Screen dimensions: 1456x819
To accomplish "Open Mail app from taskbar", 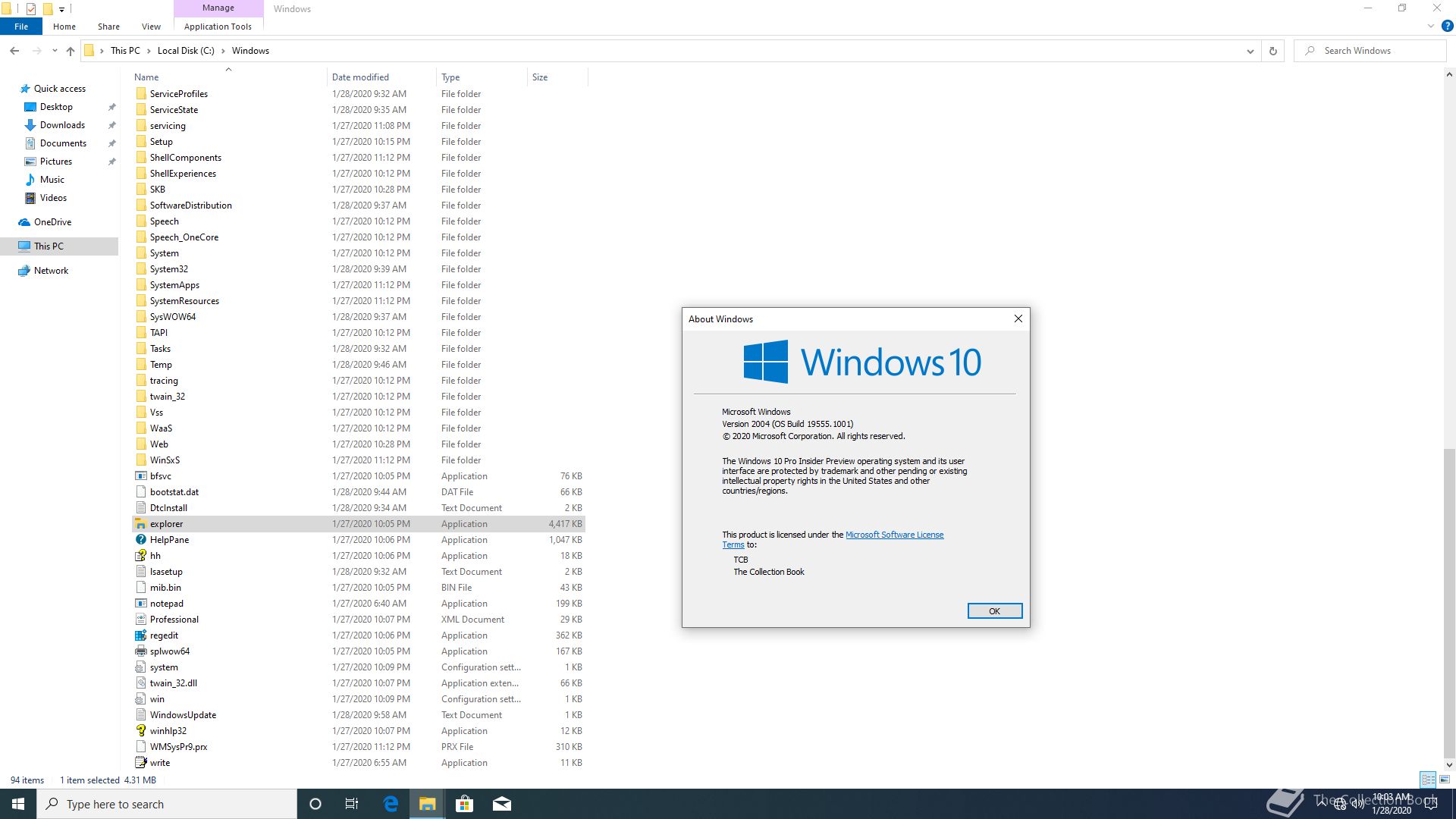I will pos(501,804).
